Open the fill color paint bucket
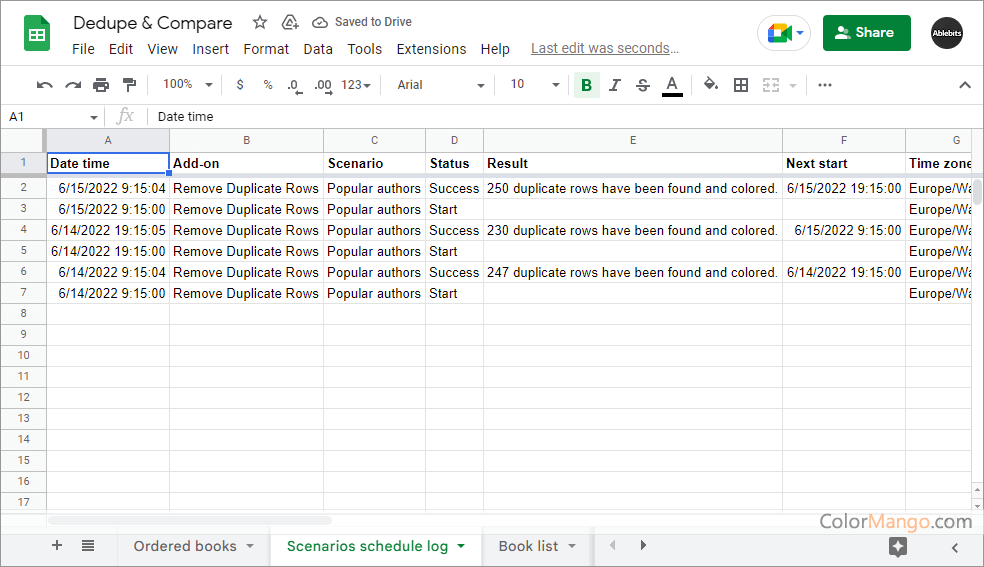Screen dimensions: 984x567 click(x=711, y=85)
